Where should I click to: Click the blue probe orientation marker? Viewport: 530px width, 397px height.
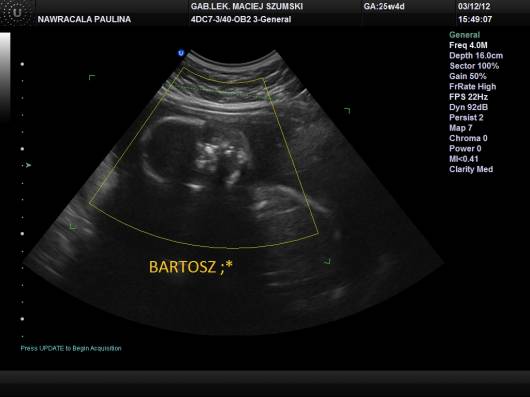pos(181,53)
